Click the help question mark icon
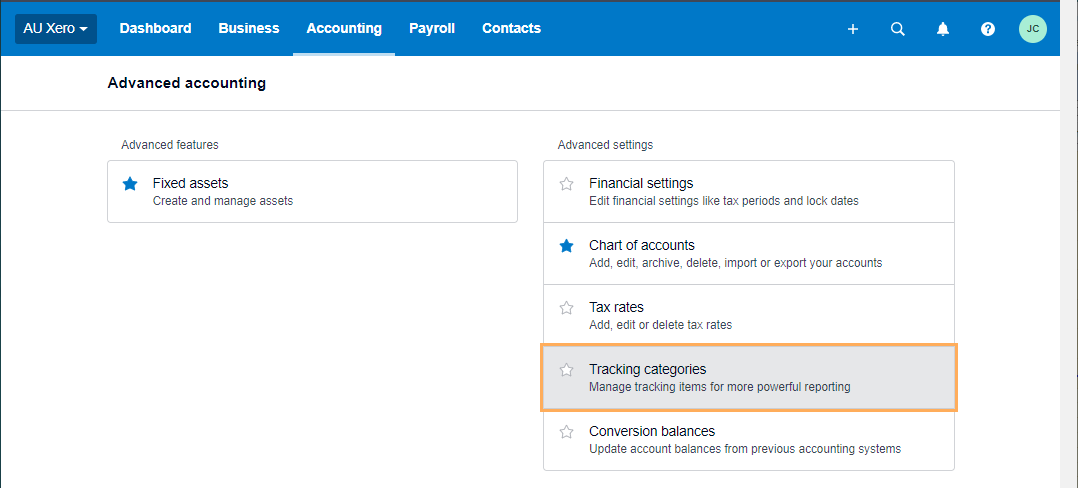This screenshot has height=488, width=1078. [x=988, y=29]
